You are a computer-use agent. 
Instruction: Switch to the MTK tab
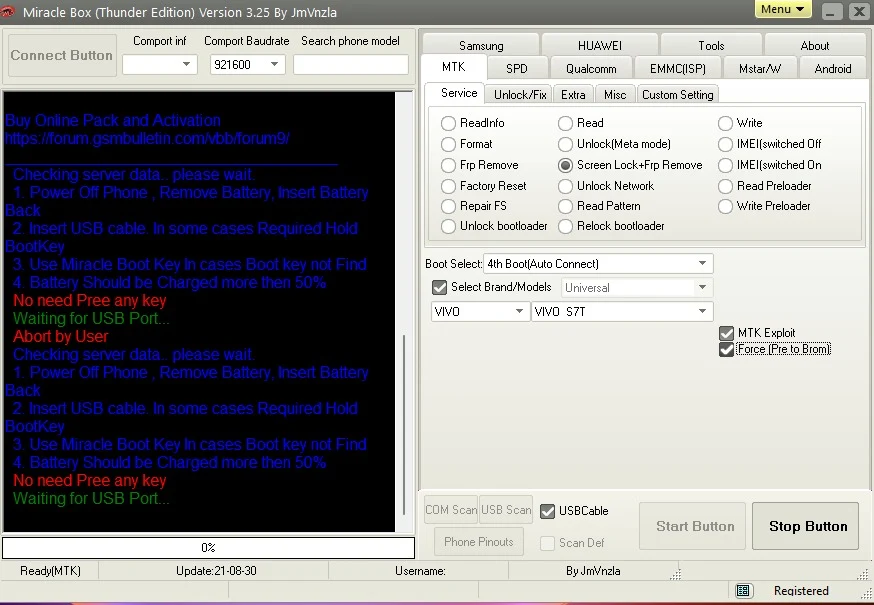coord(454,67)
